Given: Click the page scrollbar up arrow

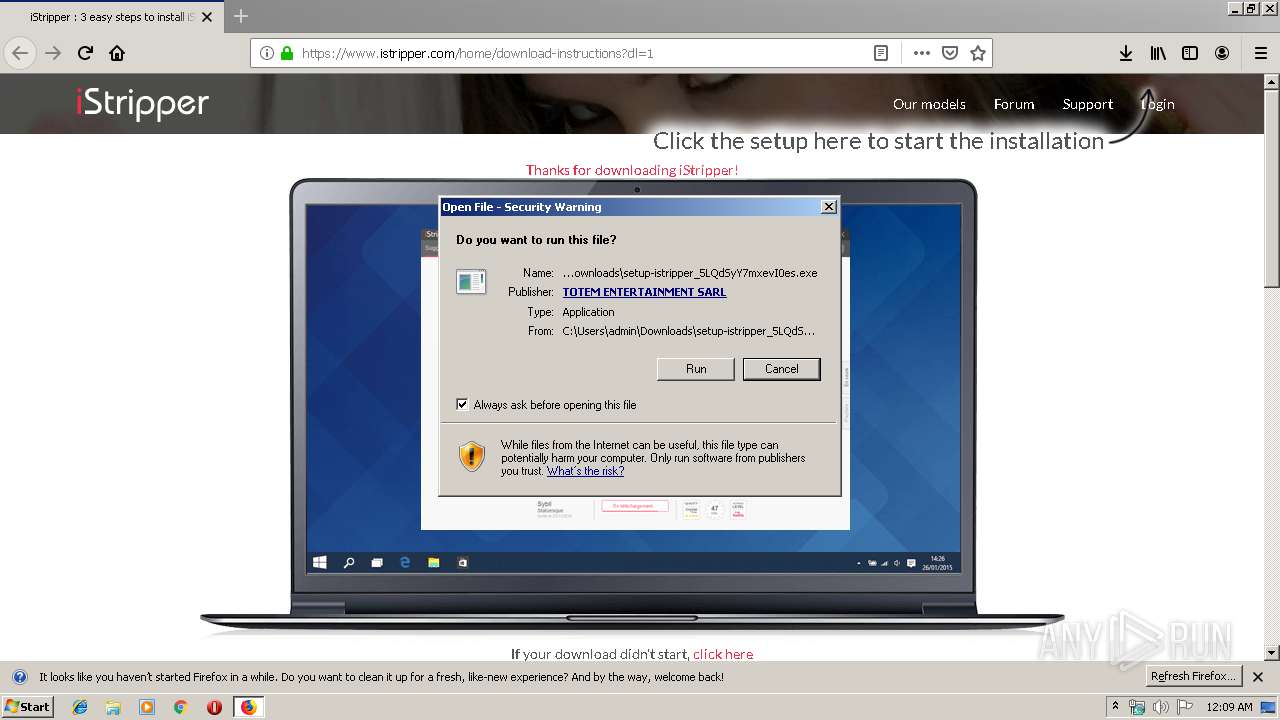Looking at the screenshot, I should pyautogui.click(x=1272, y=82).
